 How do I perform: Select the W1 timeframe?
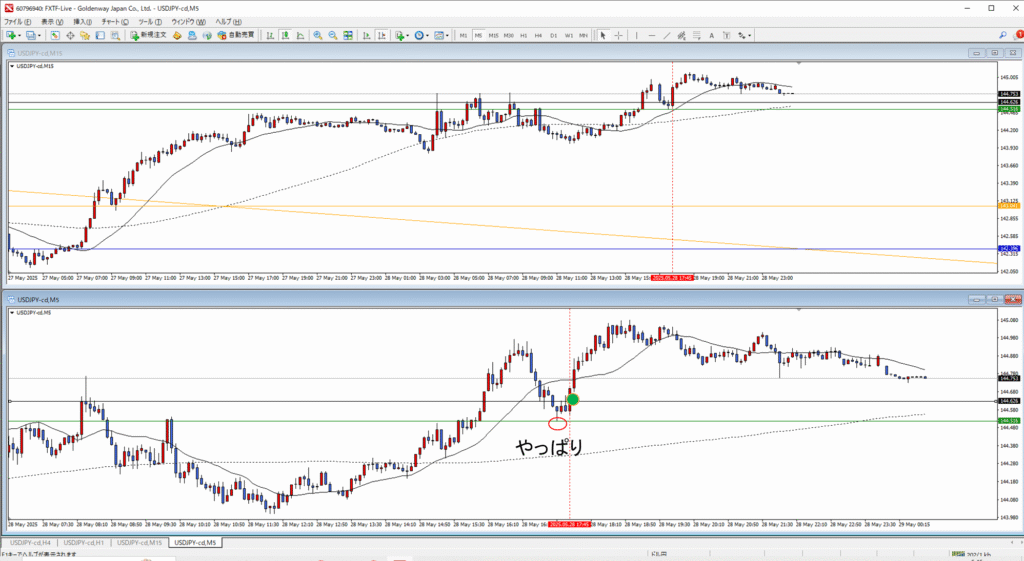[569, 35]
